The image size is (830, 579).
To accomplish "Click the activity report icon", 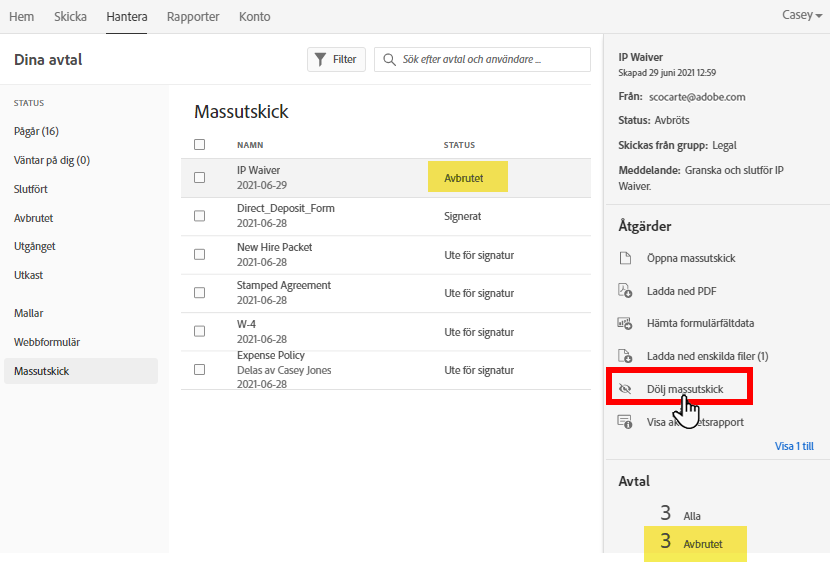I will pos(625,422).
